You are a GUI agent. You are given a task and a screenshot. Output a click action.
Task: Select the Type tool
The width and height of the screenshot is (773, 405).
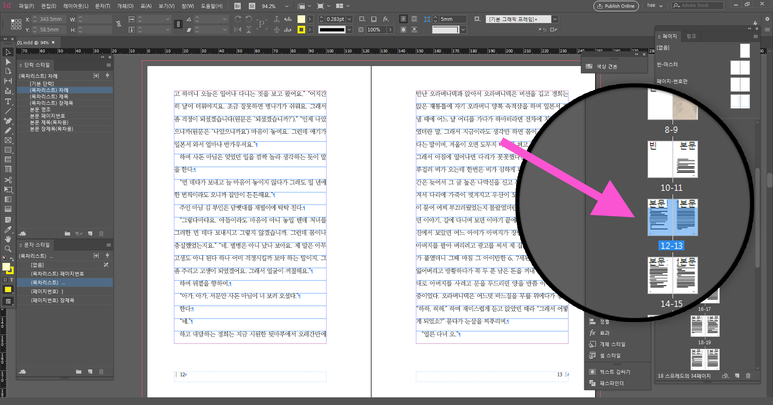[7, 101]
